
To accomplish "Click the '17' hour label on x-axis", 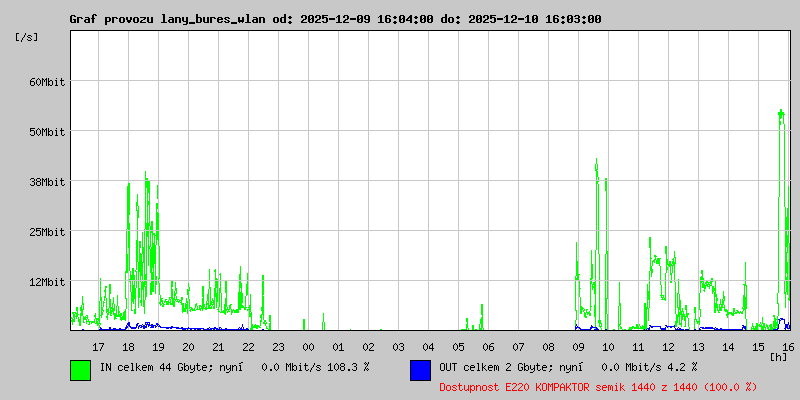I will 98,347.
